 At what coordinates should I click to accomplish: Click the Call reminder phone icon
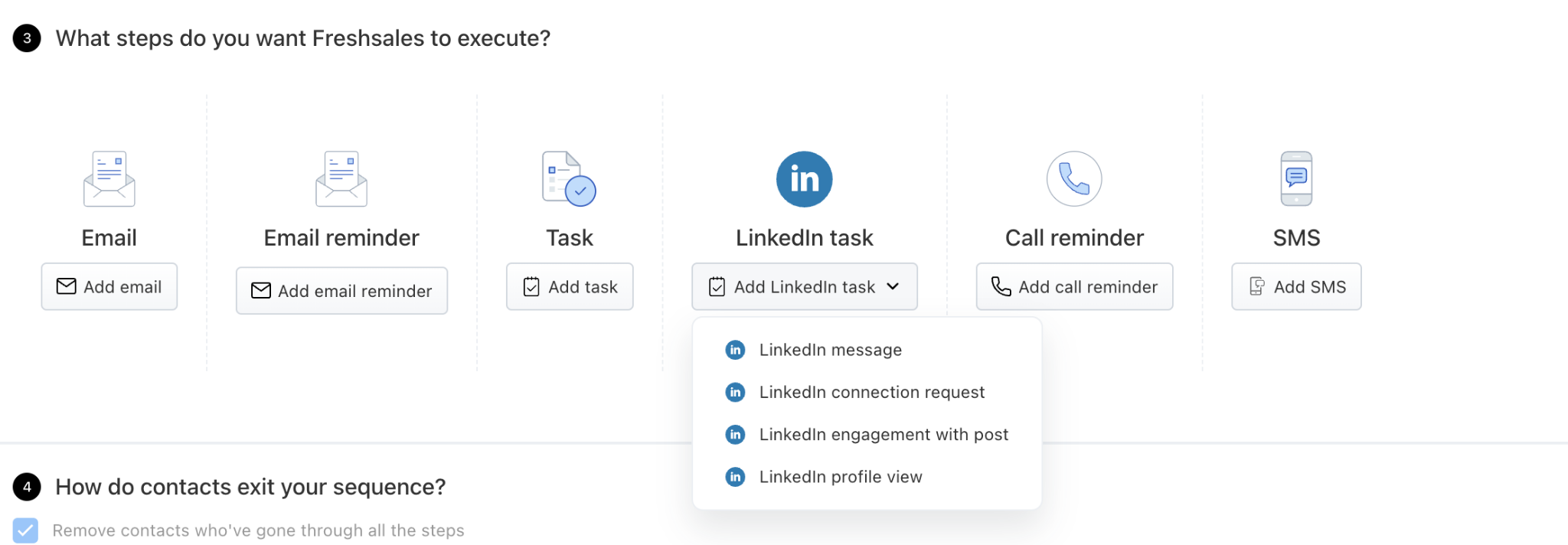coord(1074,179)
